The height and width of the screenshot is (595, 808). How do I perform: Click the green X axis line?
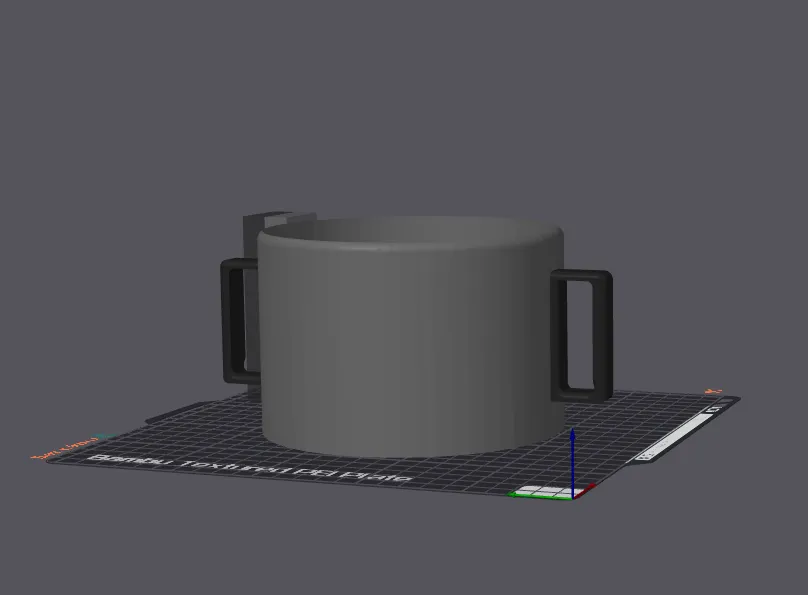[540, 496]
